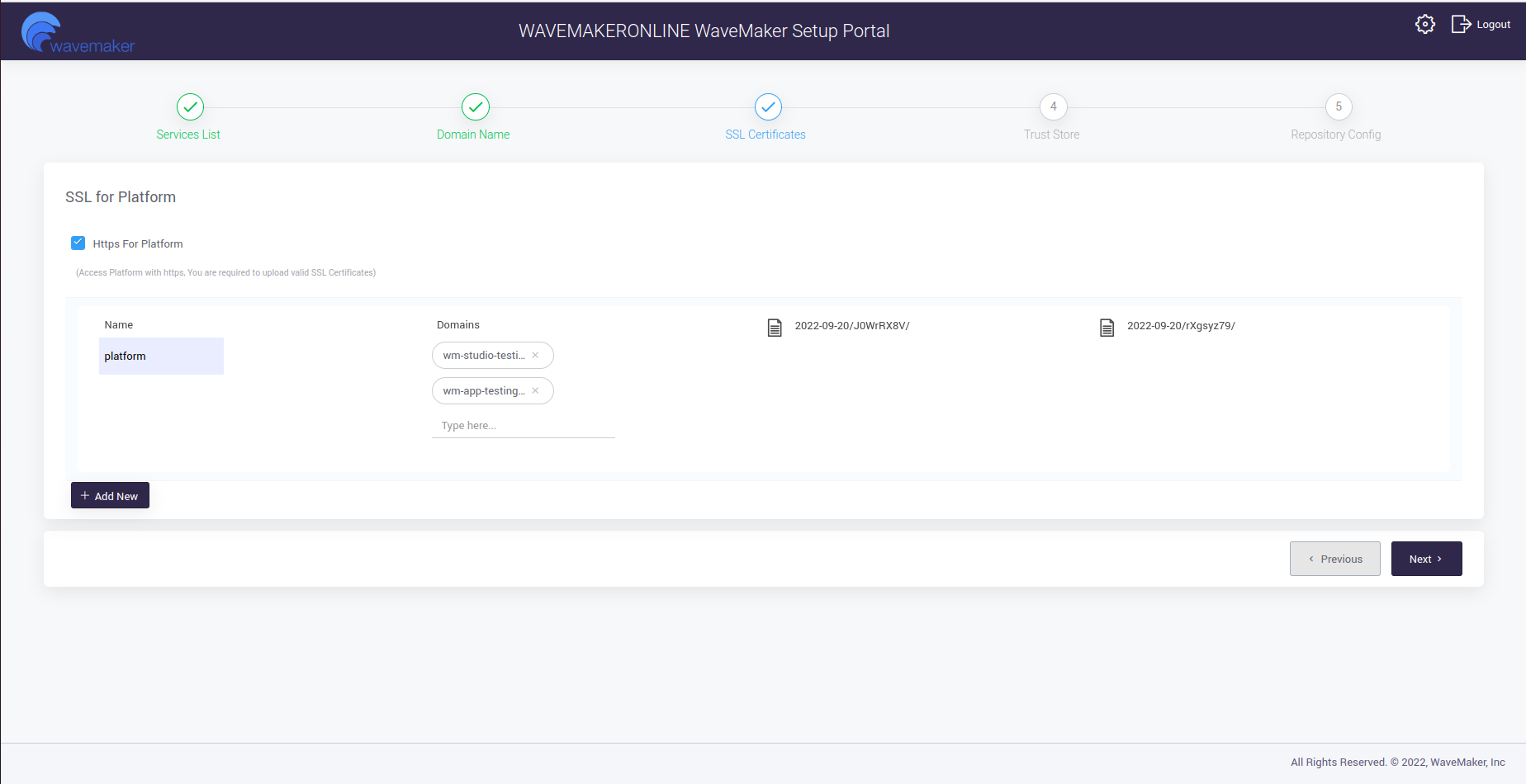Click the Previous button
1526x784 pixels.
click(x=1334, y=559)
